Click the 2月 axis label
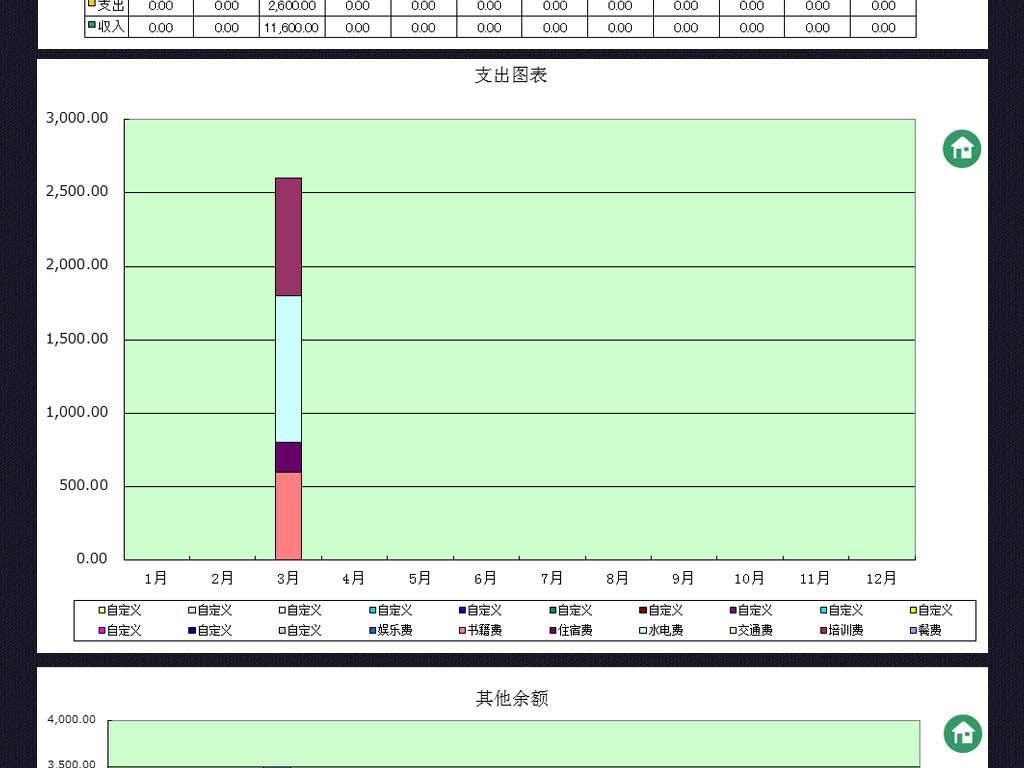Viewport: 1024px width, 768px height. pyautogui.click(x=222, y=578)
